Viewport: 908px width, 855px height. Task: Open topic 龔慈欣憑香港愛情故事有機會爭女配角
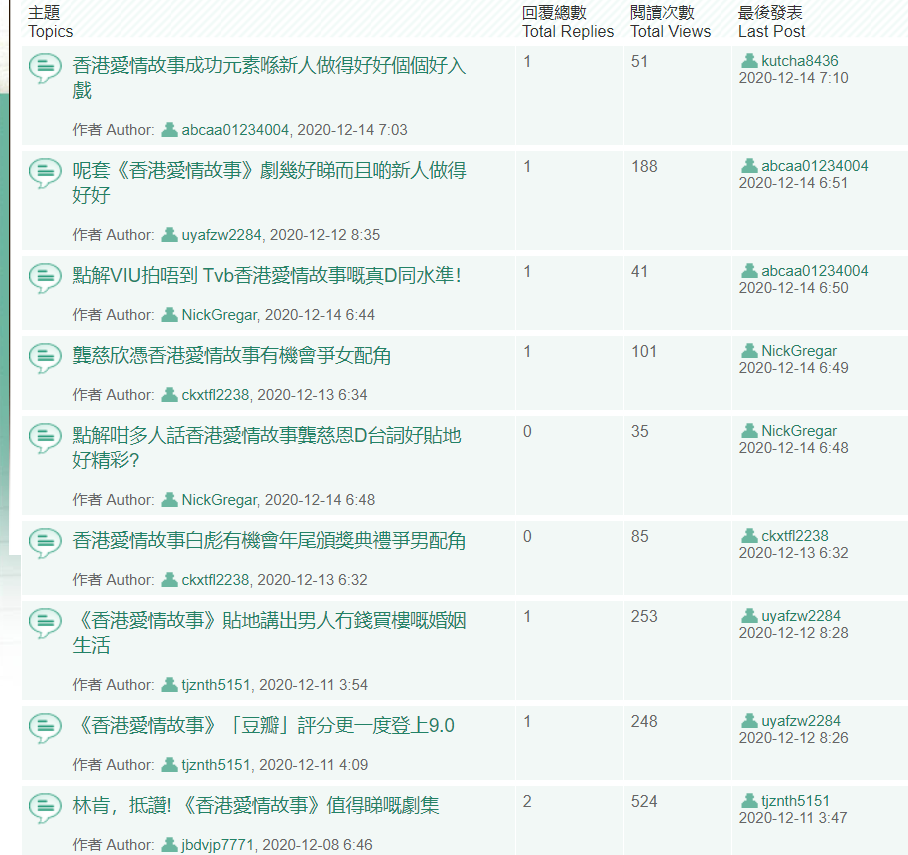click(x=231, y=356)
